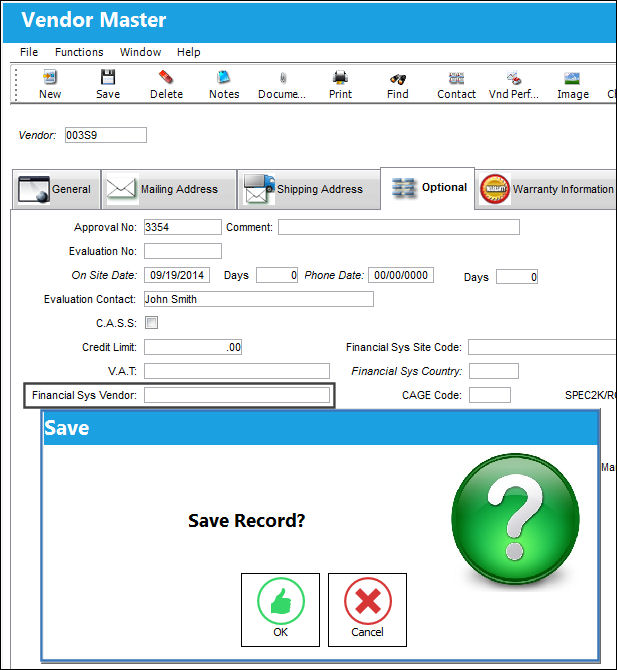617x670 pixels.
Task: Click the Approval No field
Action: 182,227
